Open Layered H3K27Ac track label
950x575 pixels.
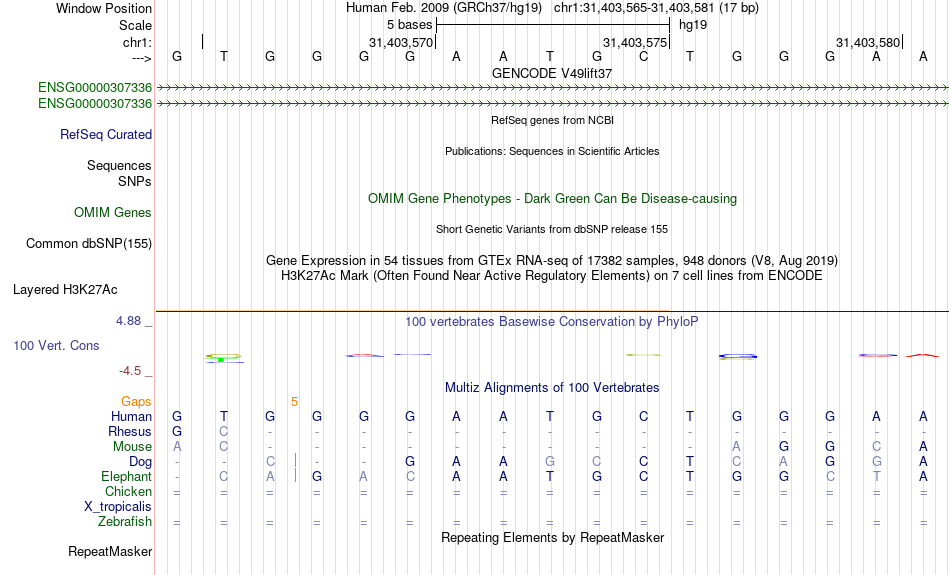click(x=65, y=290)
